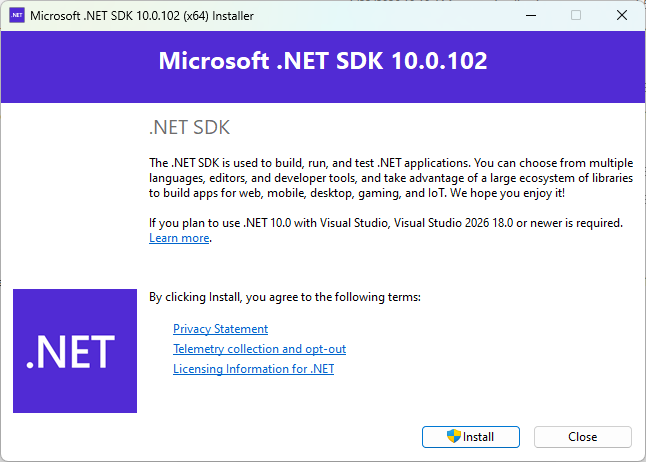
Task: Click the Close button at bottom
Action: click(x=583, y=437)
